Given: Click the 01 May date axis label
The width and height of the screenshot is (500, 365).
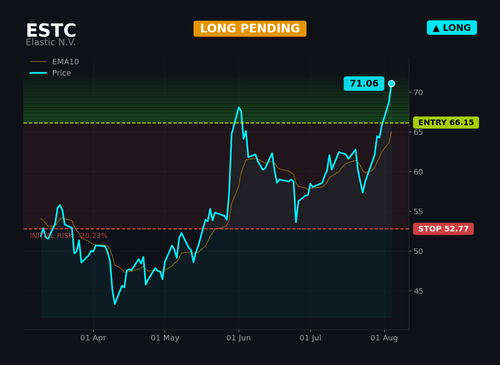Looking at the screenshot, I should tap(165, 338).
